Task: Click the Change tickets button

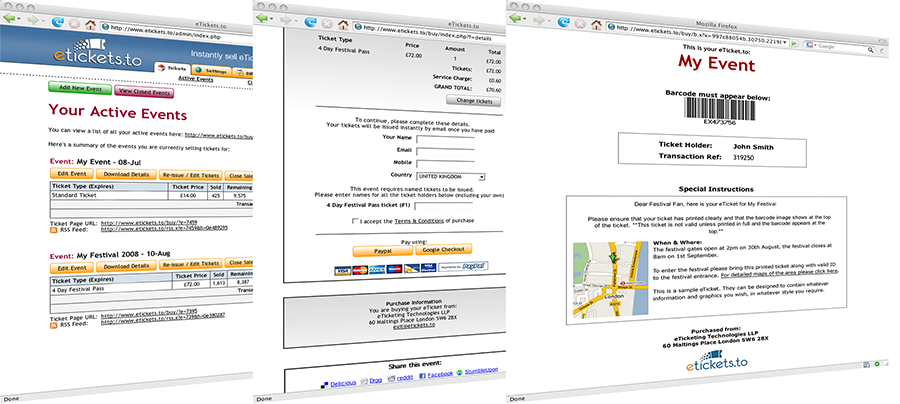Action: click(474, 102)
